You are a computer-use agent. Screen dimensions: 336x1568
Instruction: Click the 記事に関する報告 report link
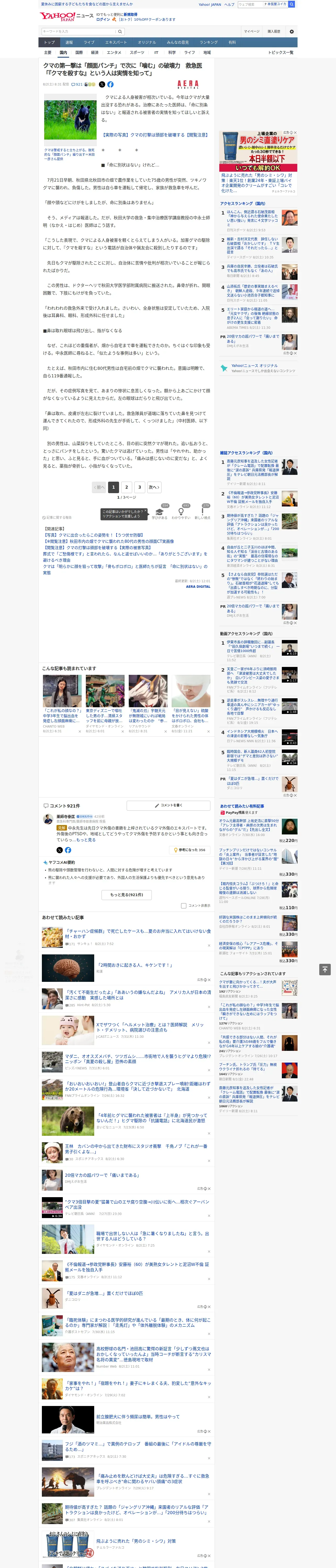click(x=57, y=517)
